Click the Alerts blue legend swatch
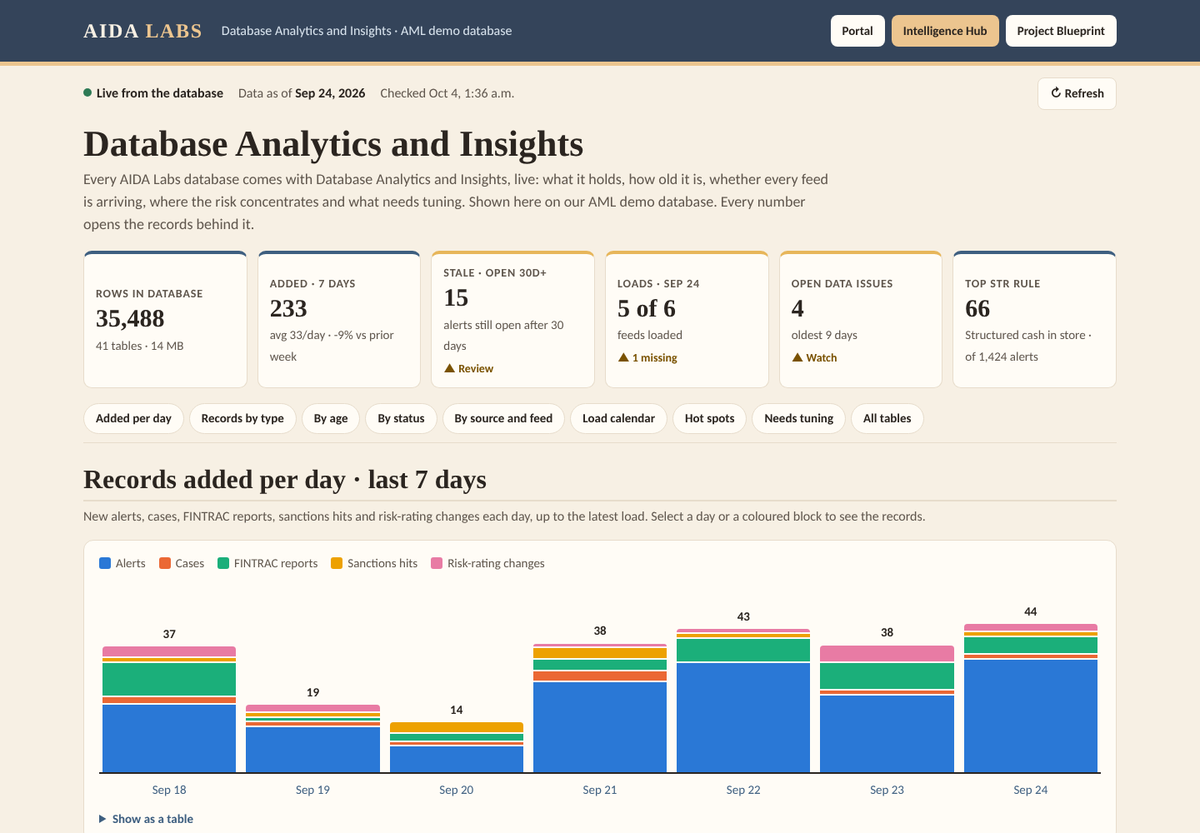 click(x=105, y=563)
